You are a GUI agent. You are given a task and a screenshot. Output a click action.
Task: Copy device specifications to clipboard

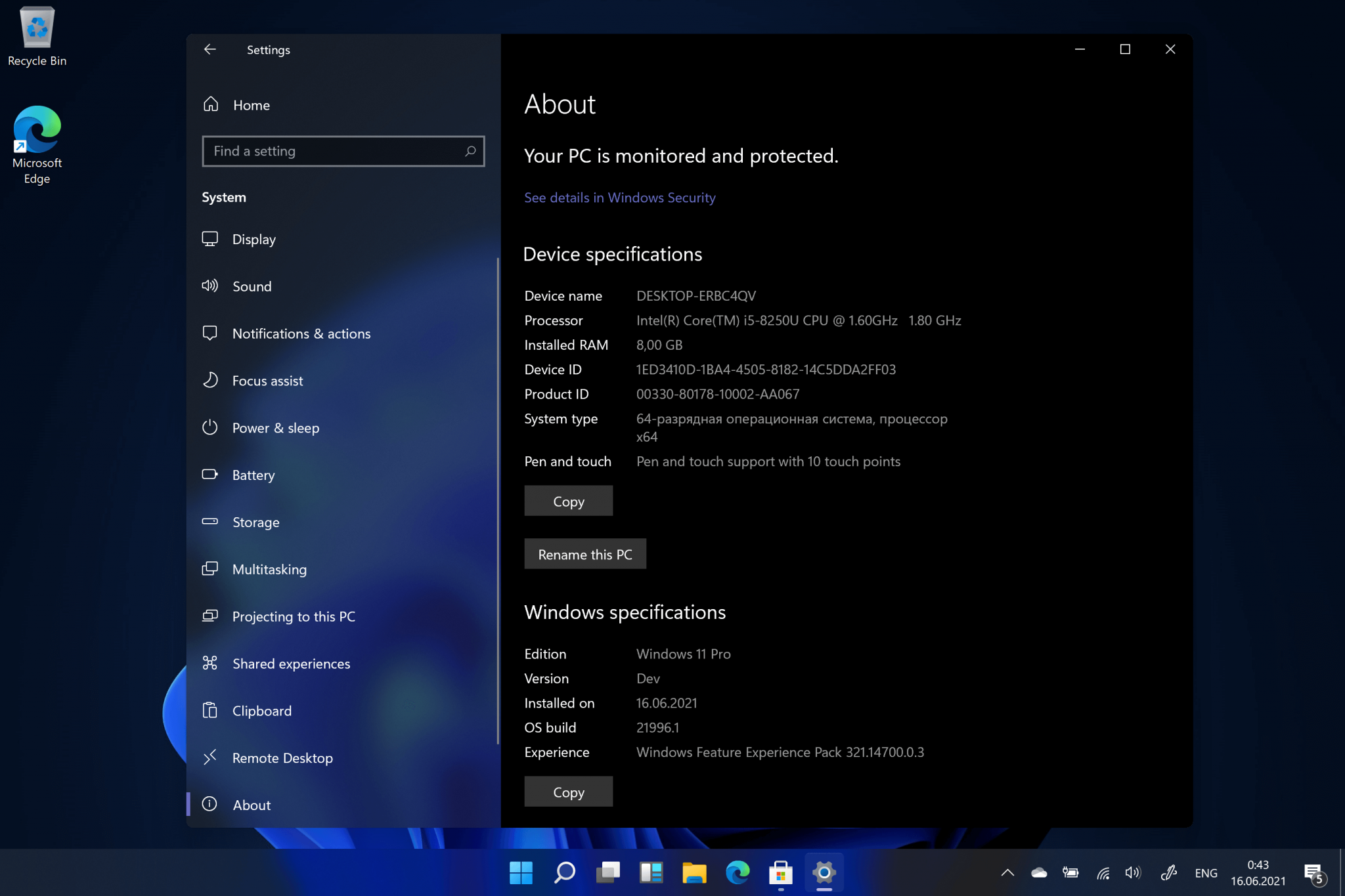coord(568,500)
